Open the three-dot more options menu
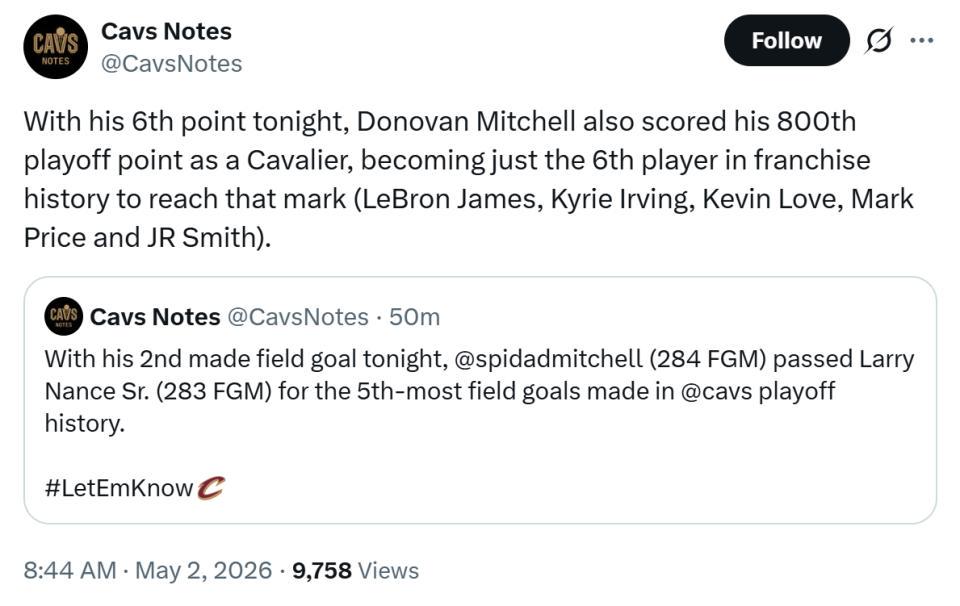 [921, 41]
